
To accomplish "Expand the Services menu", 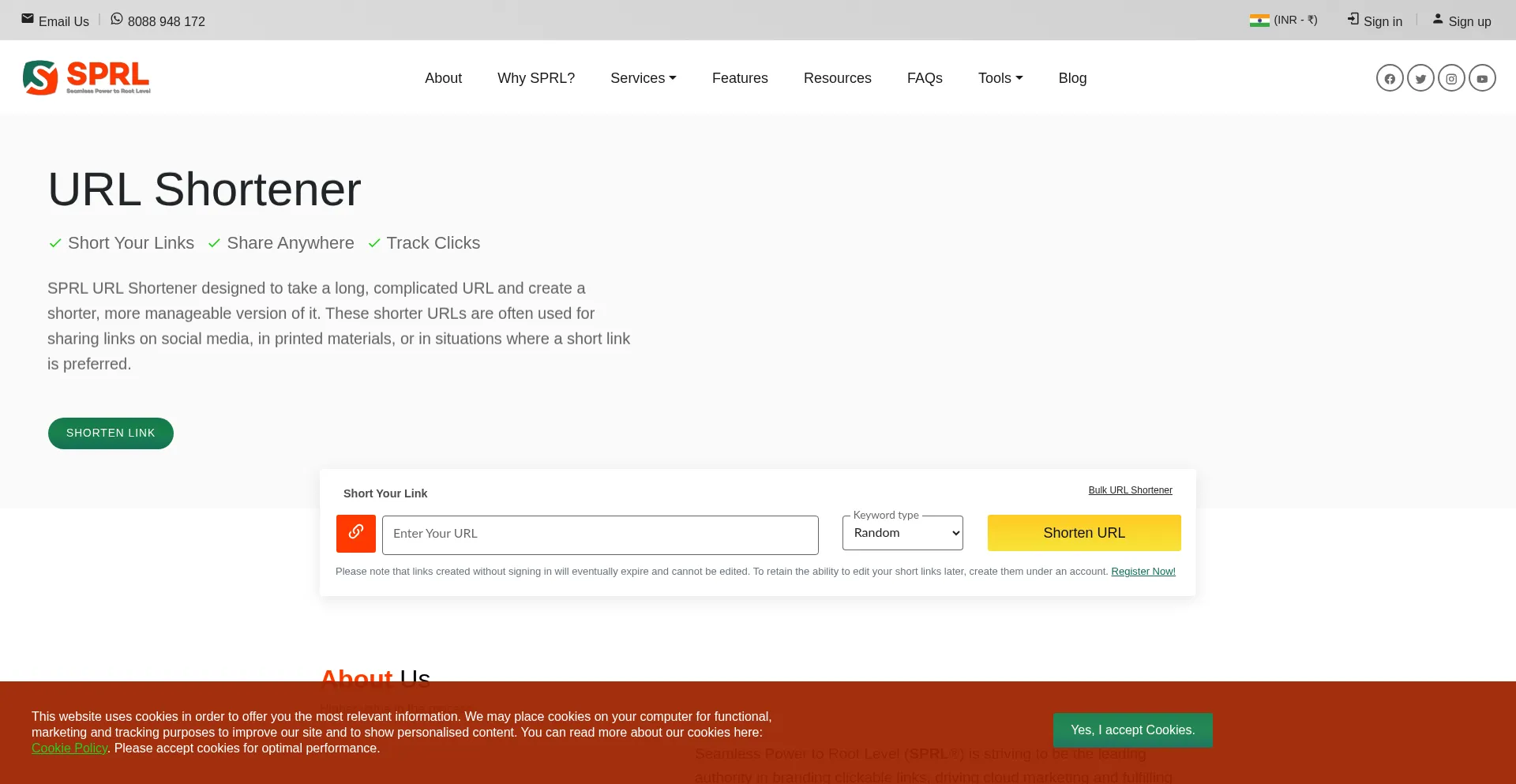I will pyautogui.click(x=643, y=78).
